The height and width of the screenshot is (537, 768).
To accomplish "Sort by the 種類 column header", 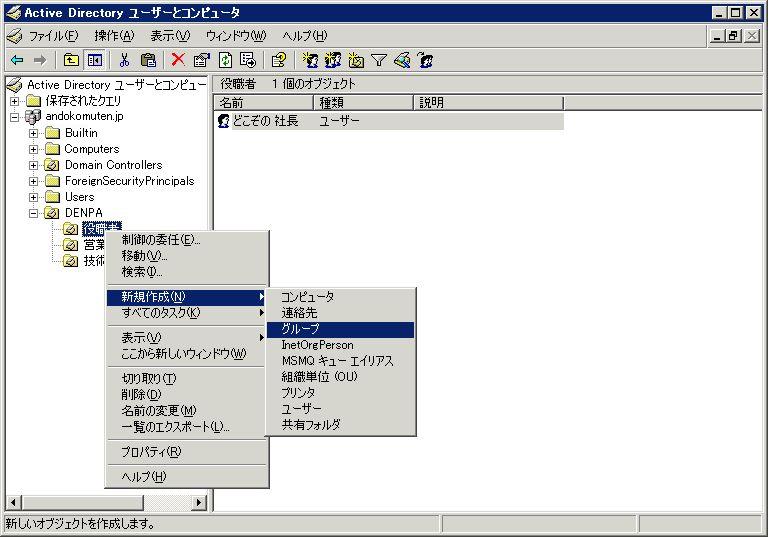I will click(363, 103).
